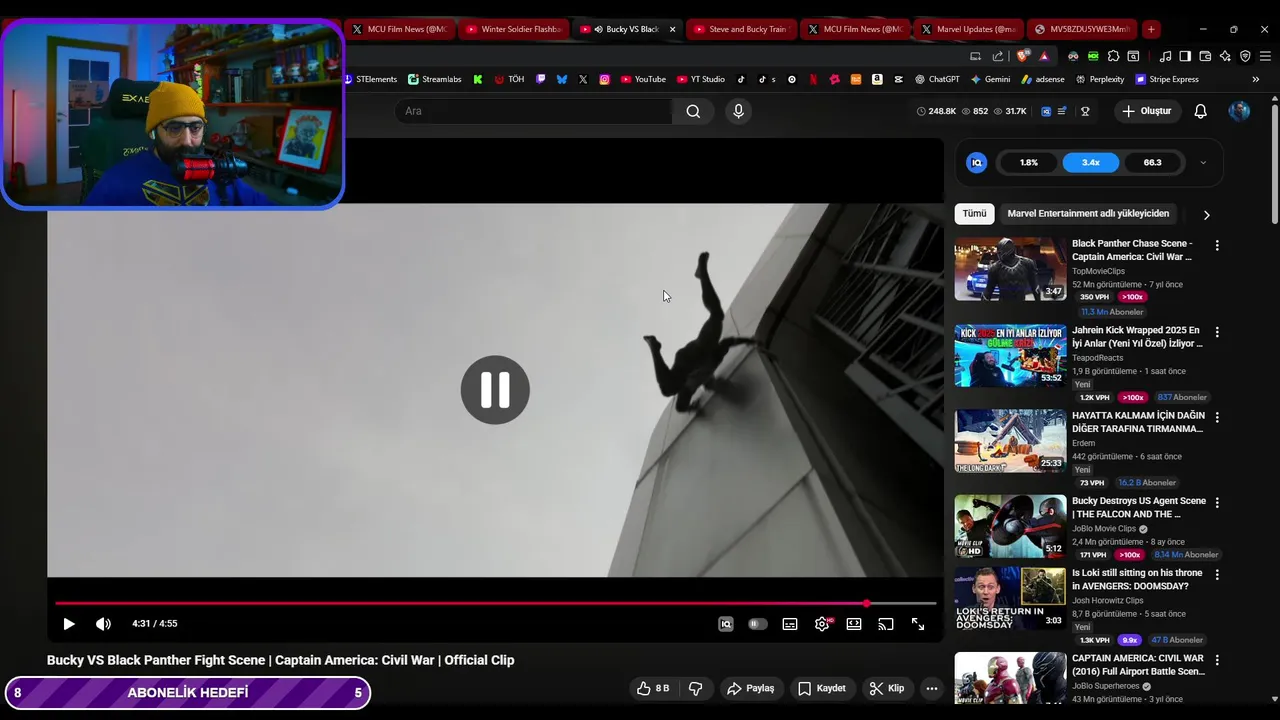Click the Klip button
This screenshot has height=720, width=1280.
click(x=887, y=688)
